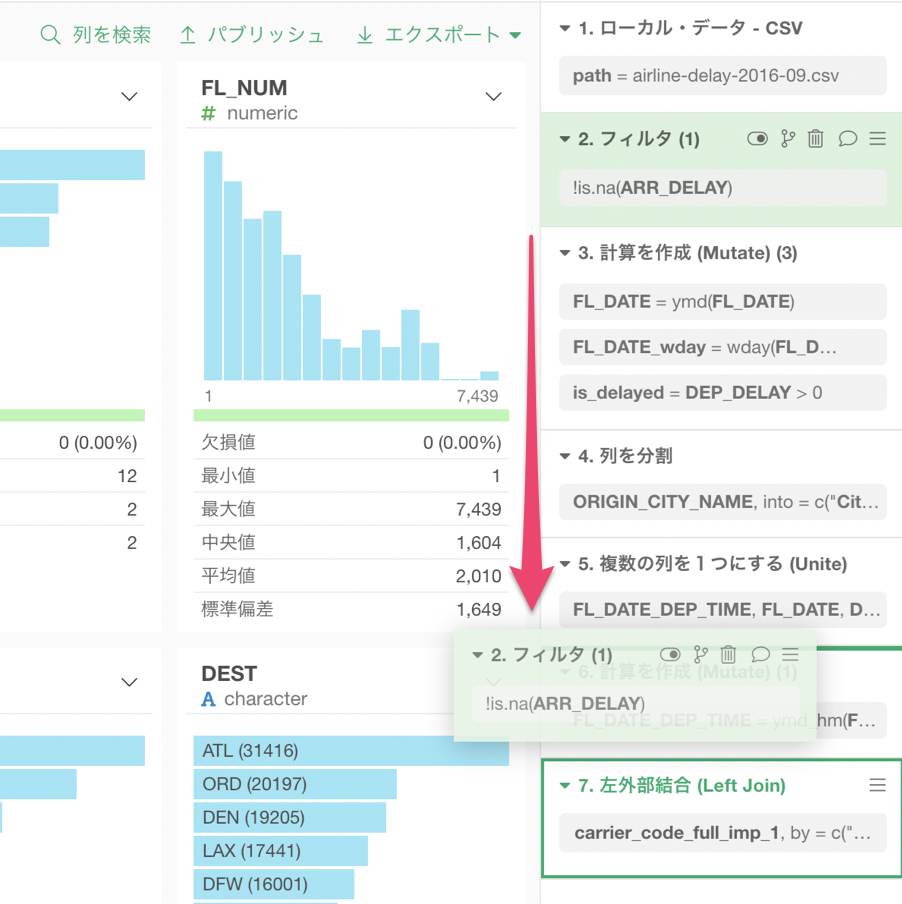Open the エクスポート dropdown caret
Screen dimensions: 902x904
point(515,35)
